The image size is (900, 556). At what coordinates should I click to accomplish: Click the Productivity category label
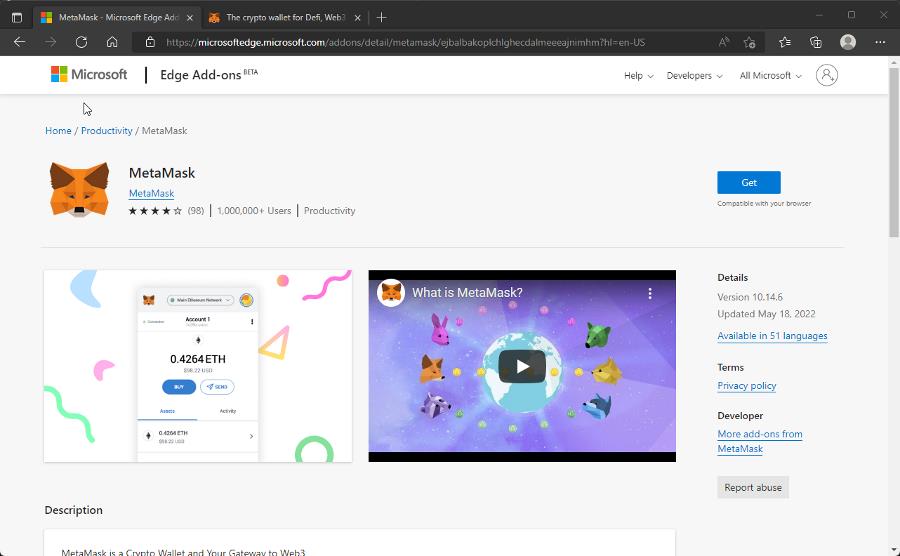tap(329, 211)
